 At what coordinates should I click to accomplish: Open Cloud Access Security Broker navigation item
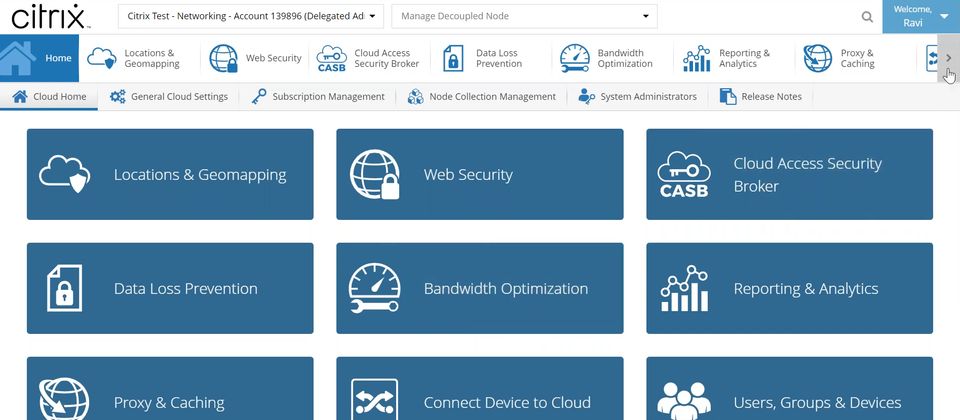coord(368,58)
